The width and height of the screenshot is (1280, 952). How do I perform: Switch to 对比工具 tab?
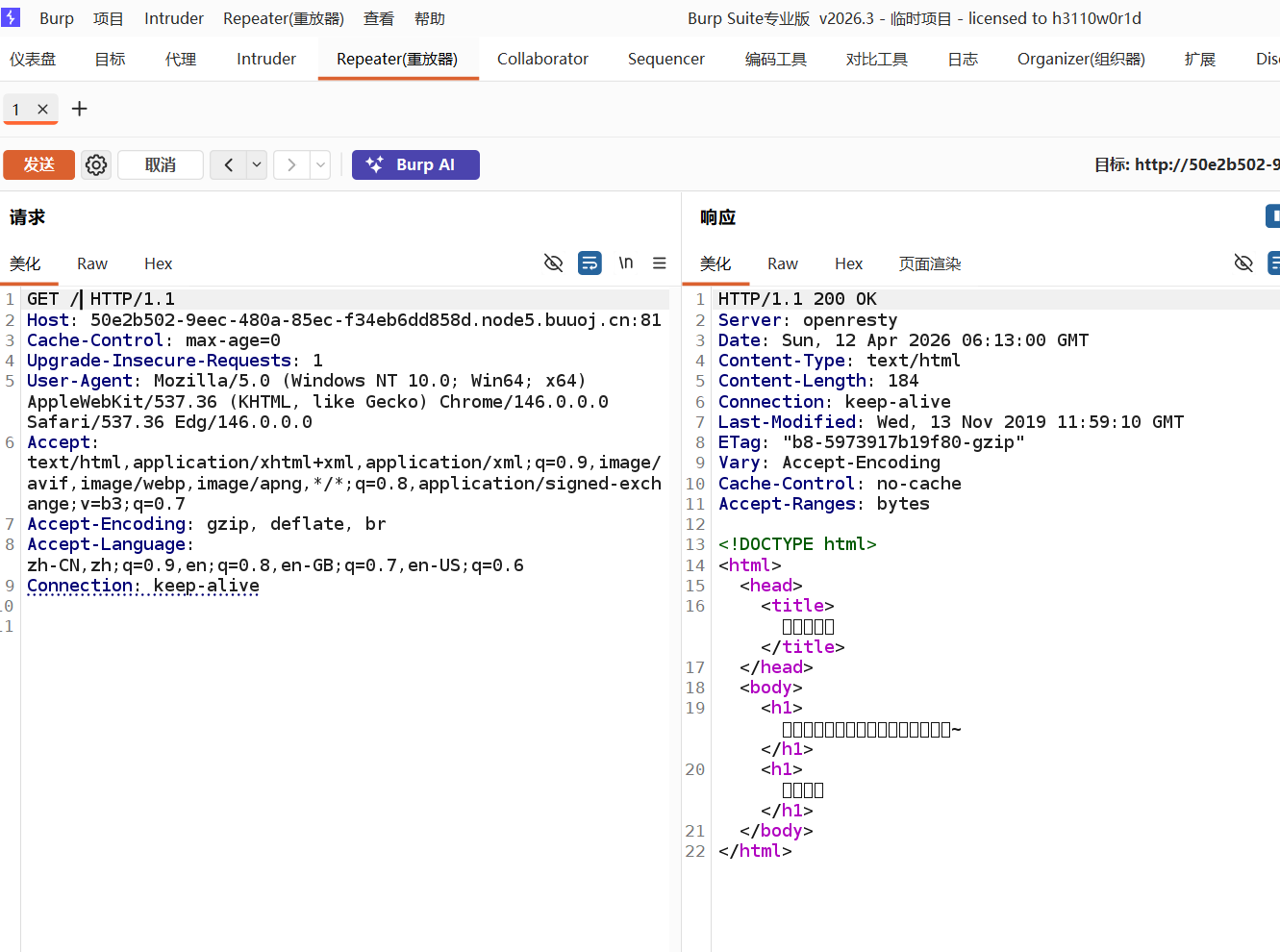(x=877, y=59)
